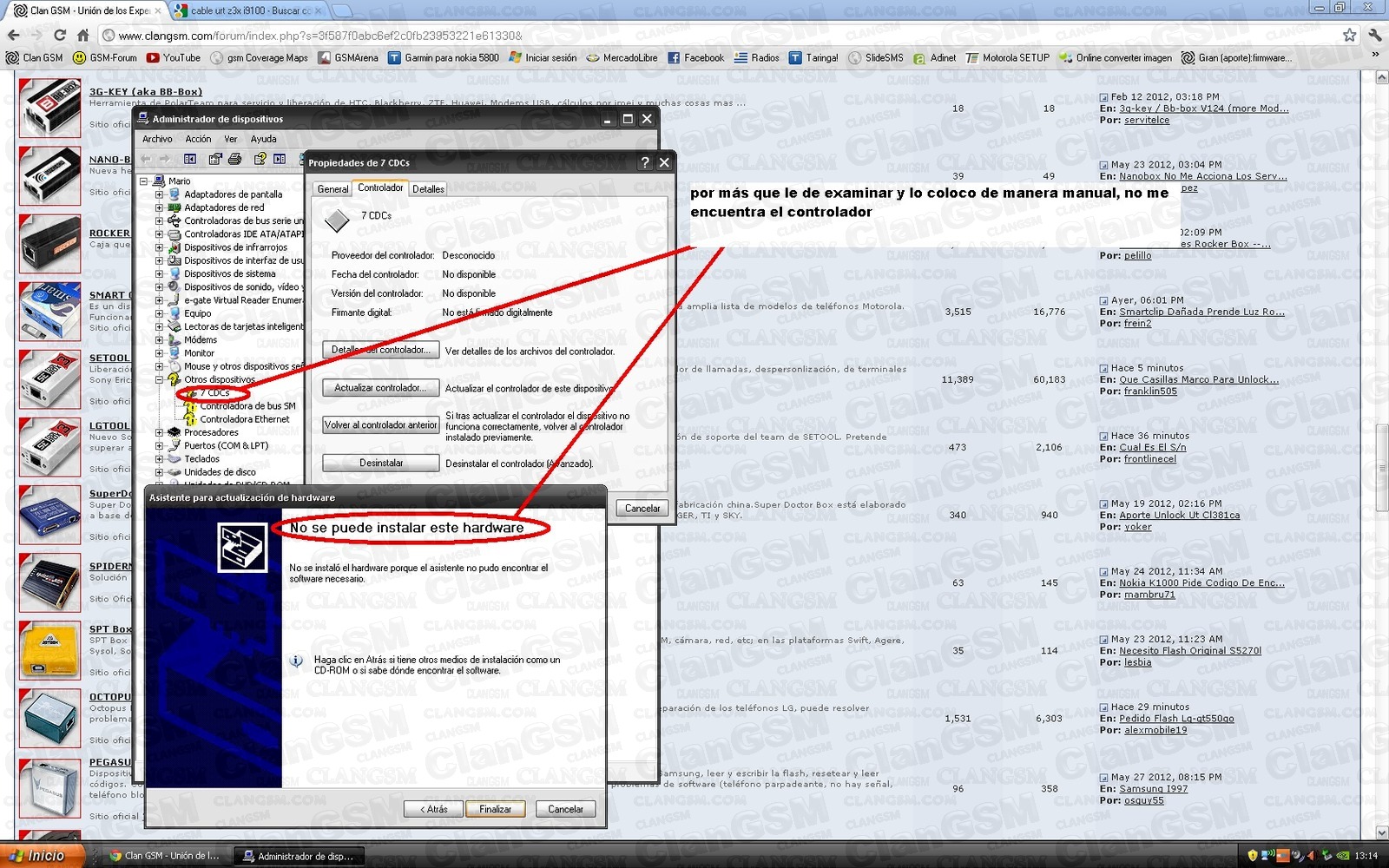Click the Chrome back arrow
Image resolution: width=1389 pixels, height=868 pixels.
[x=14, y=36]
